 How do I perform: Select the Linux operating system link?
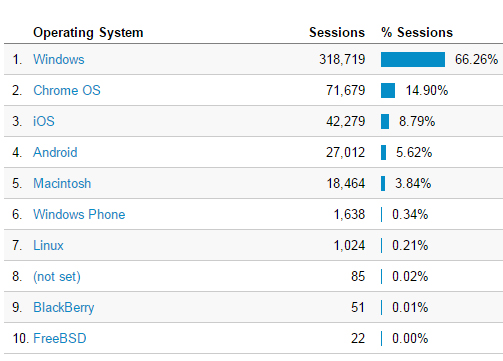coord(48,245)
